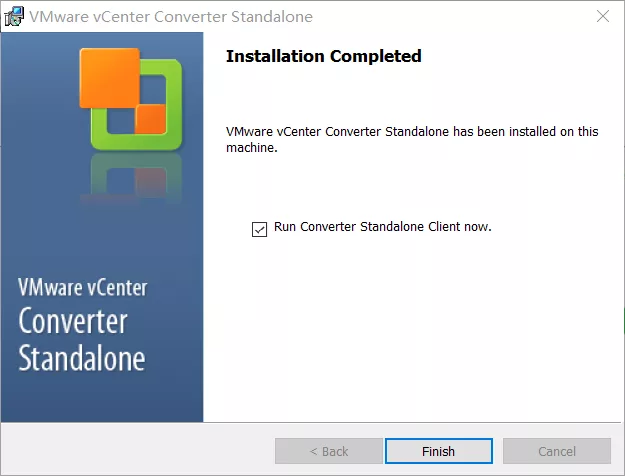625x476 pixels.
Task: Click the disabled < Back button
Action: (x=328, y=451)
